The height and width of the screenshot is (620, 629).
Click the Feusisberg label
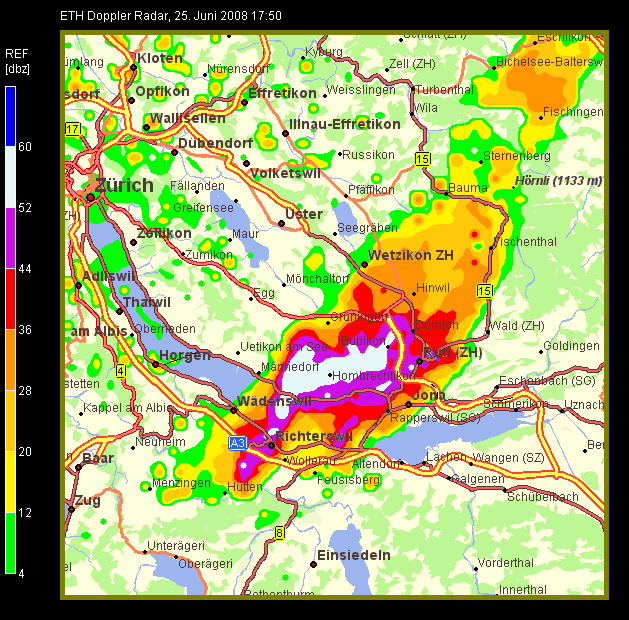[348, 480]
